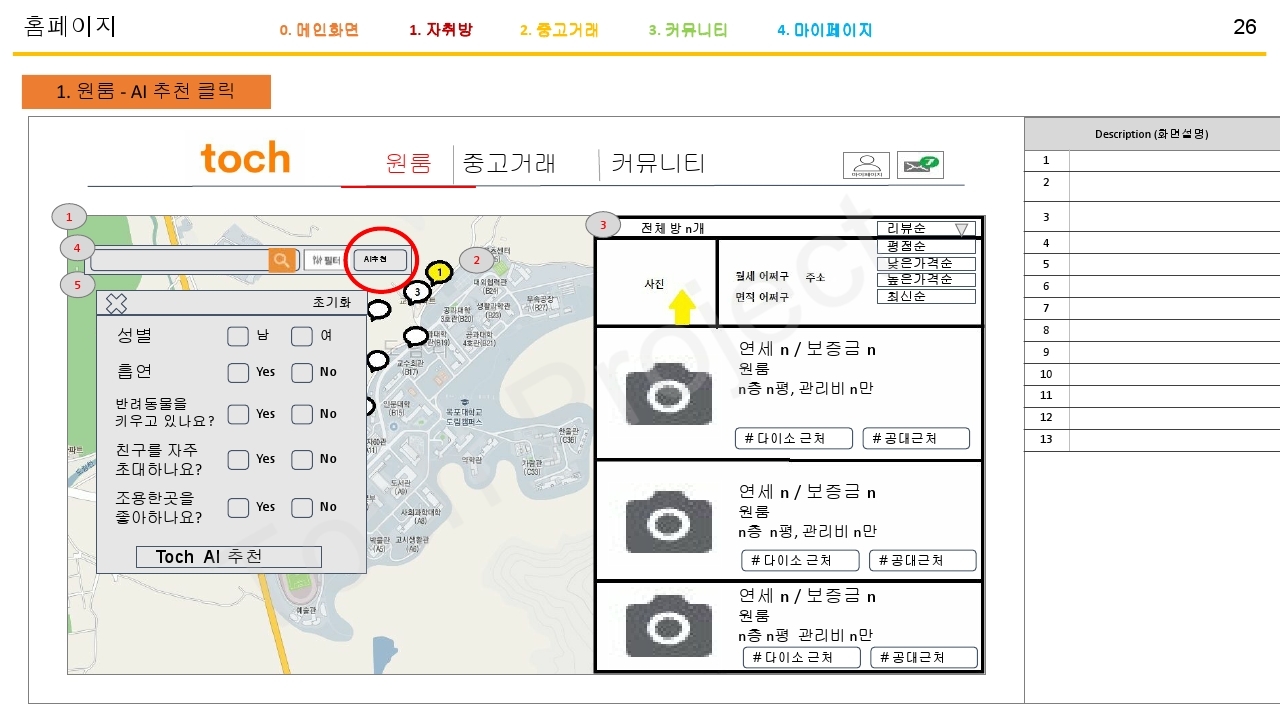Check No for 흡연
Screen dimensions: 1280x720
pos(302,373)
